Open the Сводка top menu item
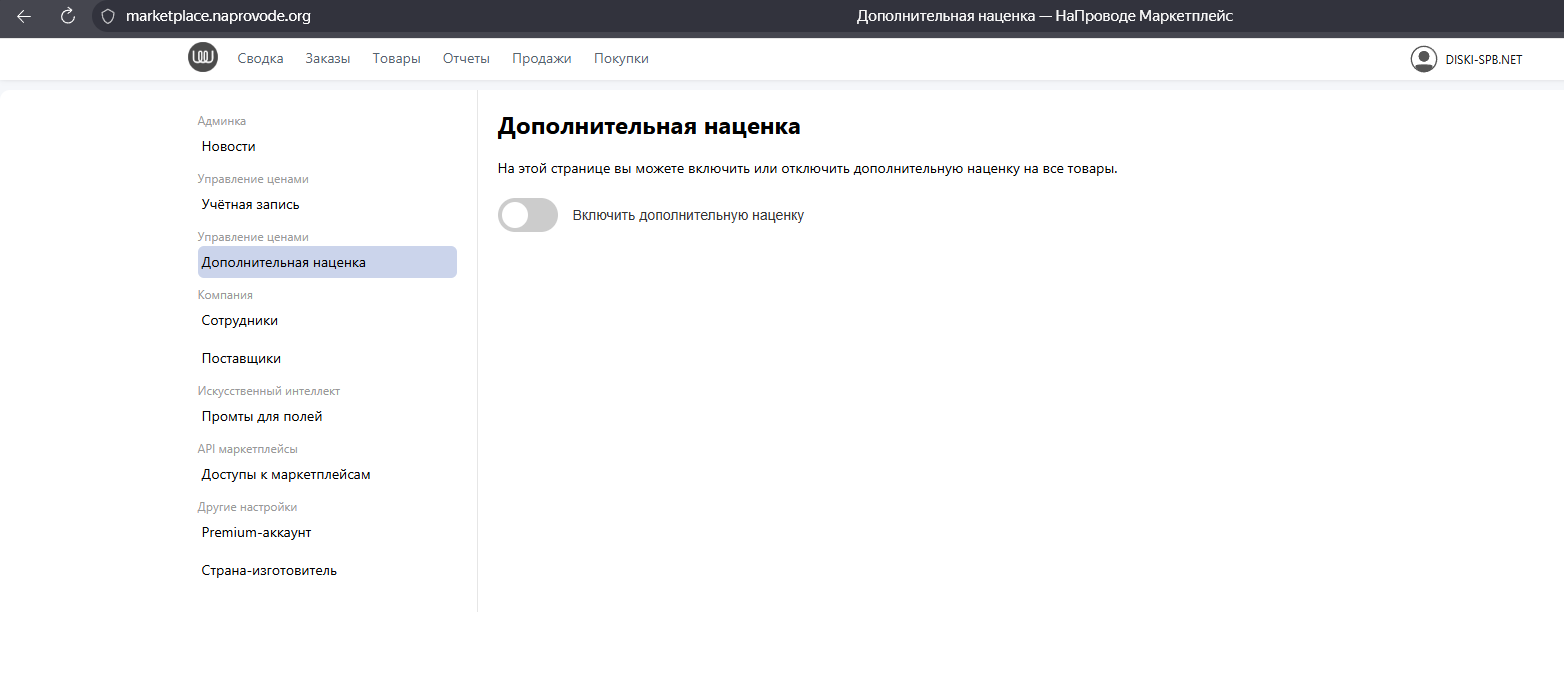The image size is (1564, 690). click(x=260, y=59)
